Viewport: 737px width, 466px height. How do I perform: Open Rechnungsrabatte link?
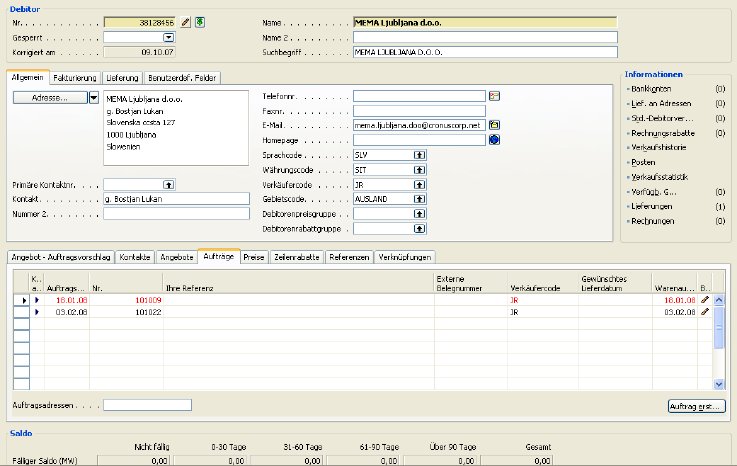click(x=663, y=133)
